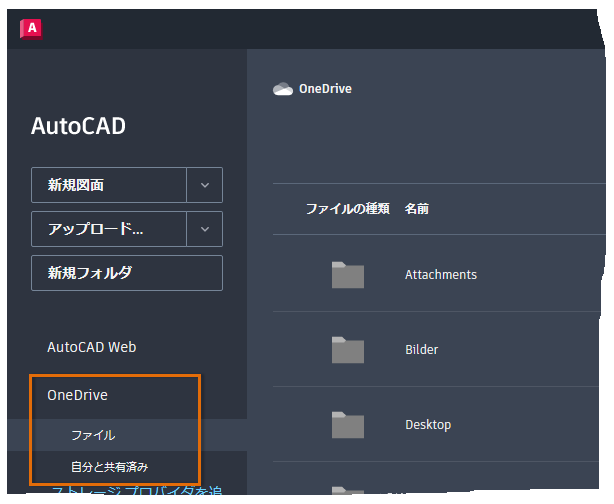This screenshot has width=614, height=504.
Task: Click the 新規フォルダ button
Action: (x=127, y=273)
